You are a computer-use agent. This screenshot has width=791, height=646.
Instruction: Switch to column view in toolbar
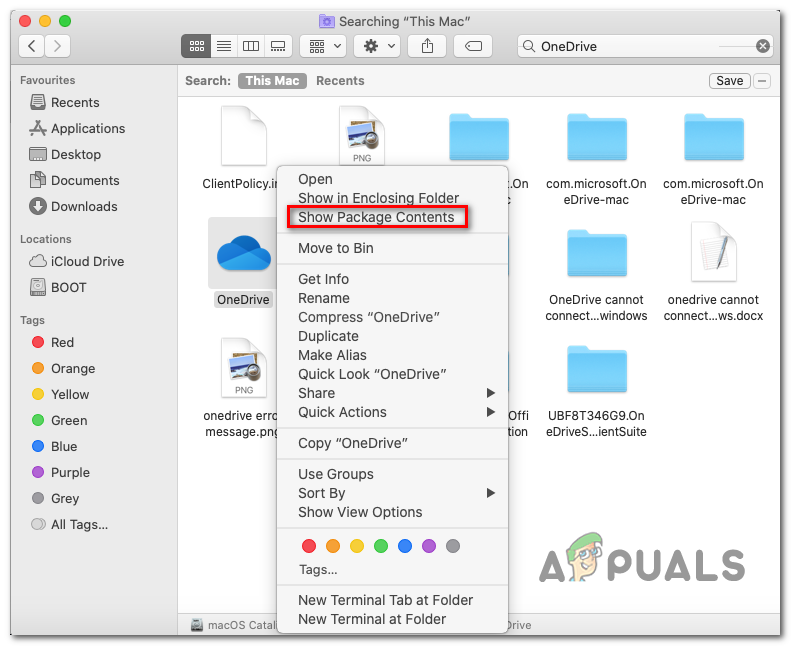pos(251,46)
